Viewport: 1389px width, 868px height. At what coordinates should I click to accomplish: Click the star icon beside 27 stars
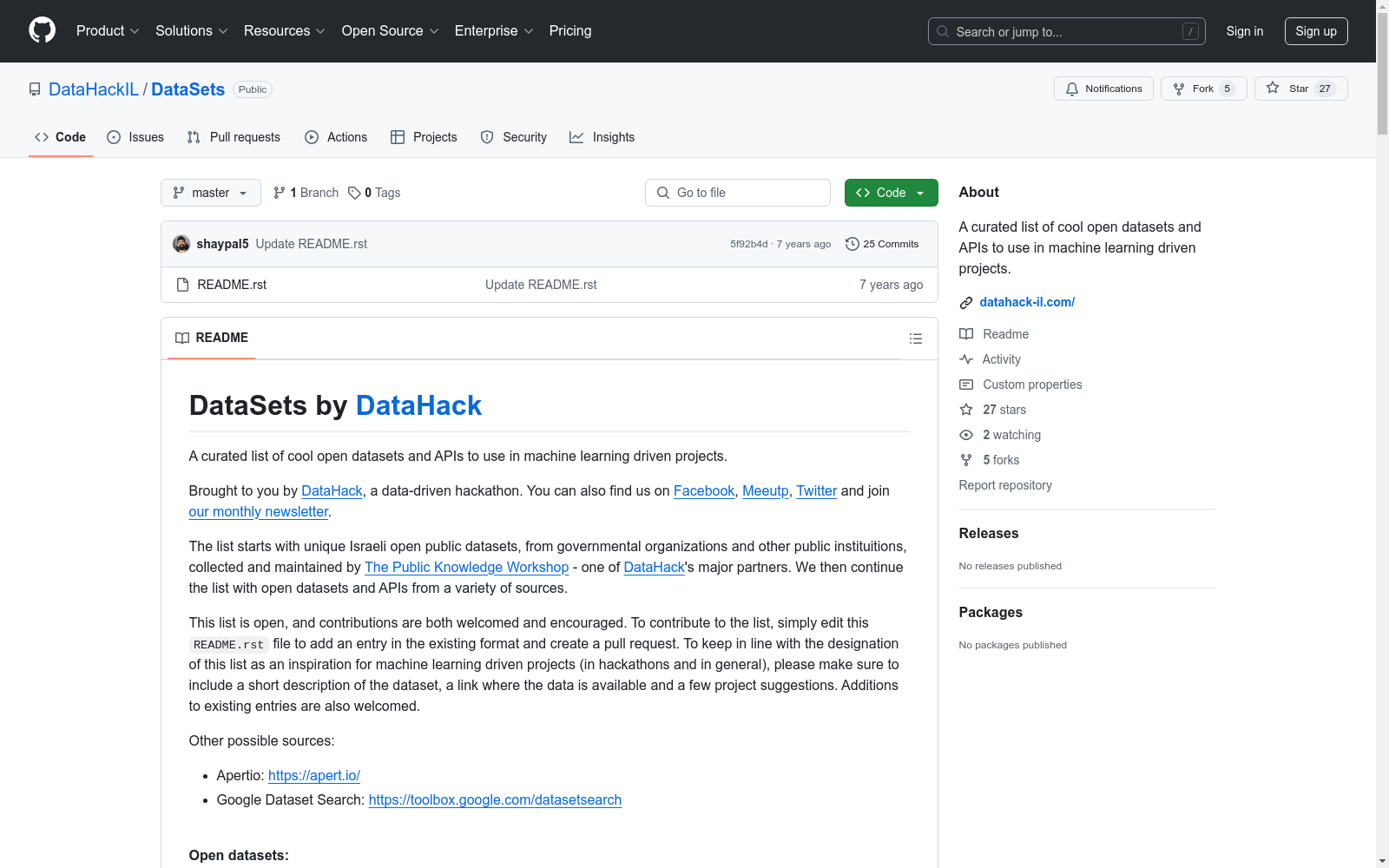966,410
